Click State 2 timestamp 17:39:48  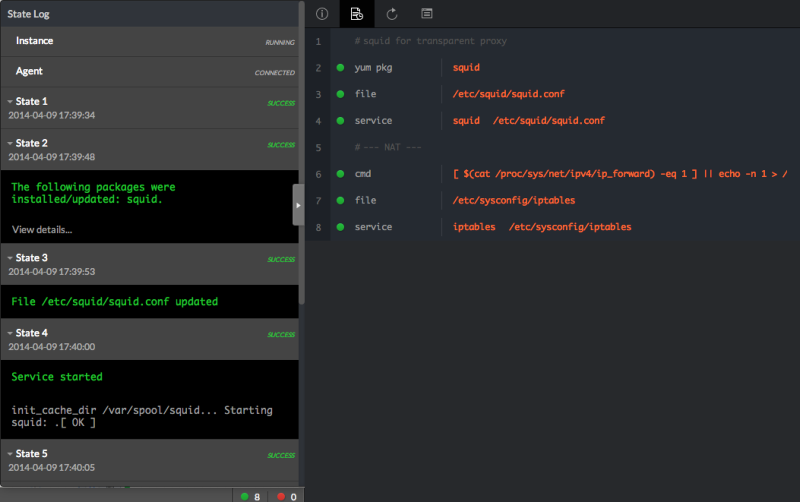[52, 157]
